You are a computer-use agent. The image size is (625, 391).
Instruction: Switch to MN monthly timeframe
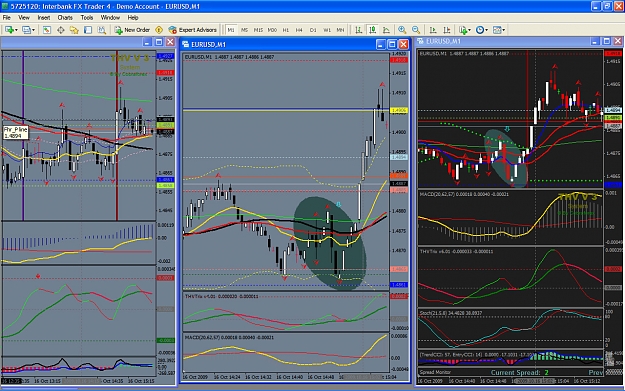[340, 30]
